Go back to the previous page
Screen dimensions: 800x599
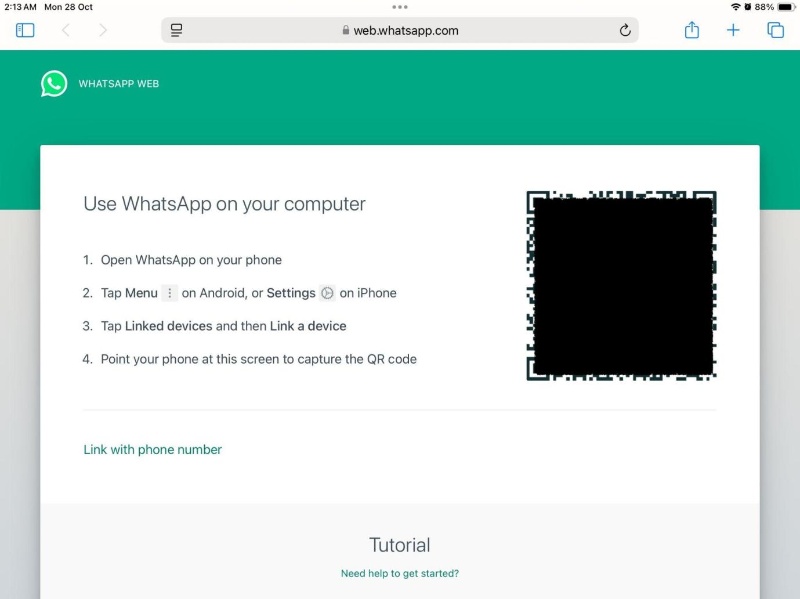[66, 31]
